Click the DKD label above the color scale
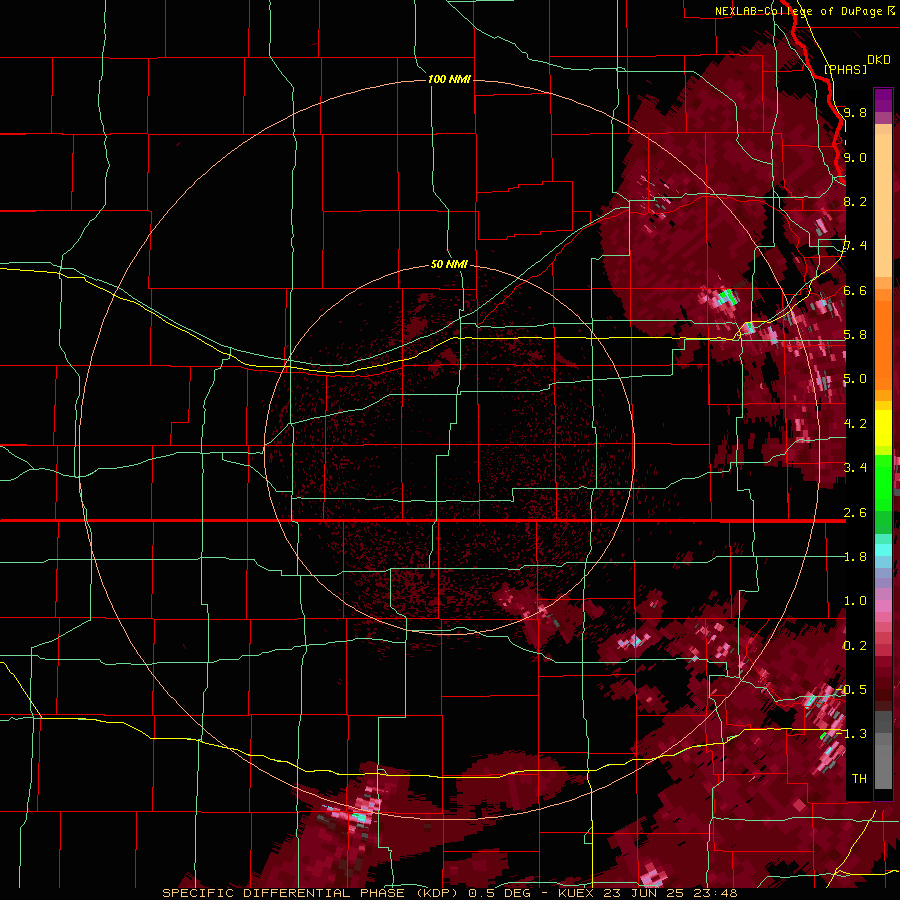900x900 pixels. [x=879, y=59]
